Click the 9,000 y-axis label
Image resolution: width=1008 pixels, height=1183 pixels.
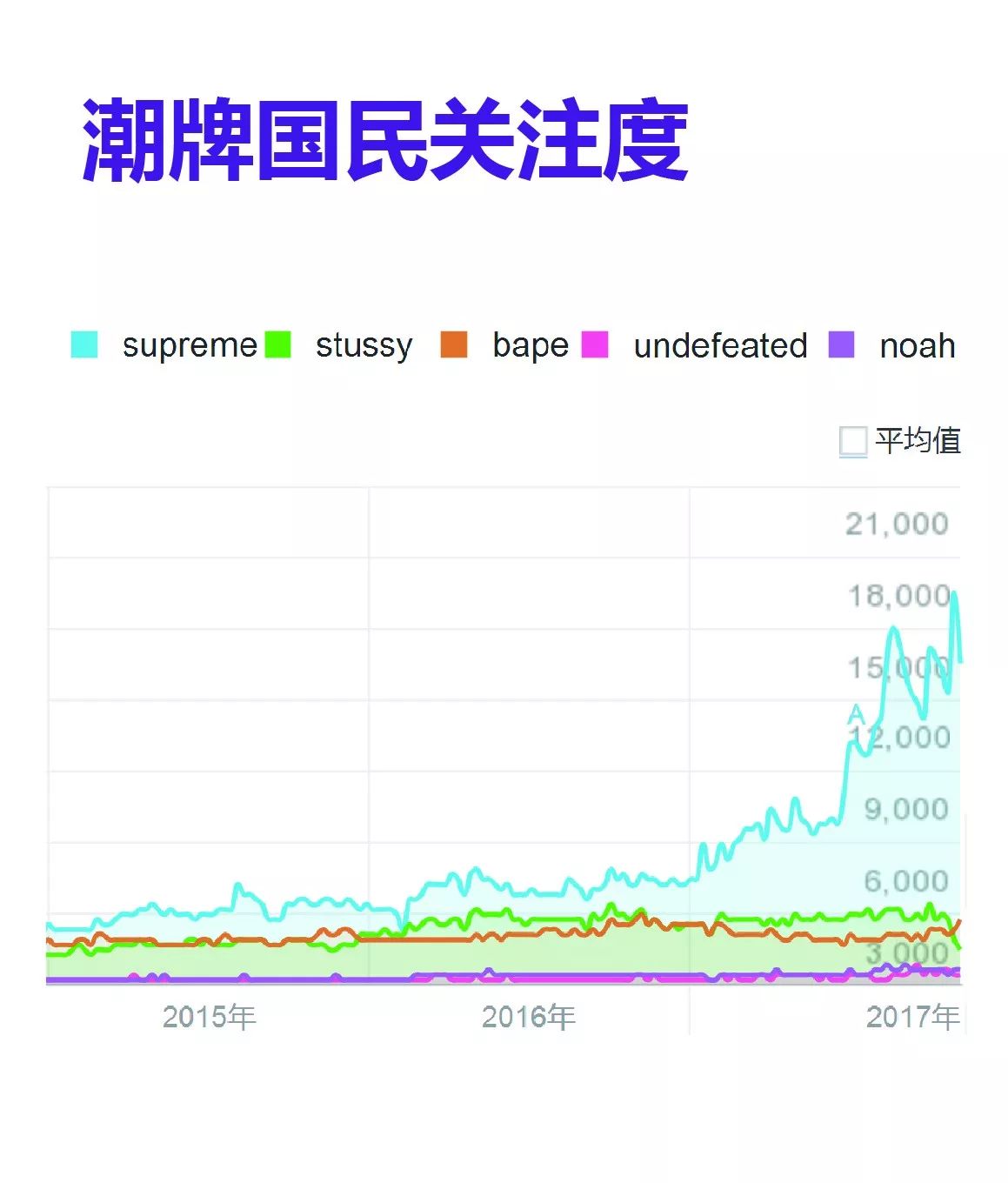tap(905, 809)
